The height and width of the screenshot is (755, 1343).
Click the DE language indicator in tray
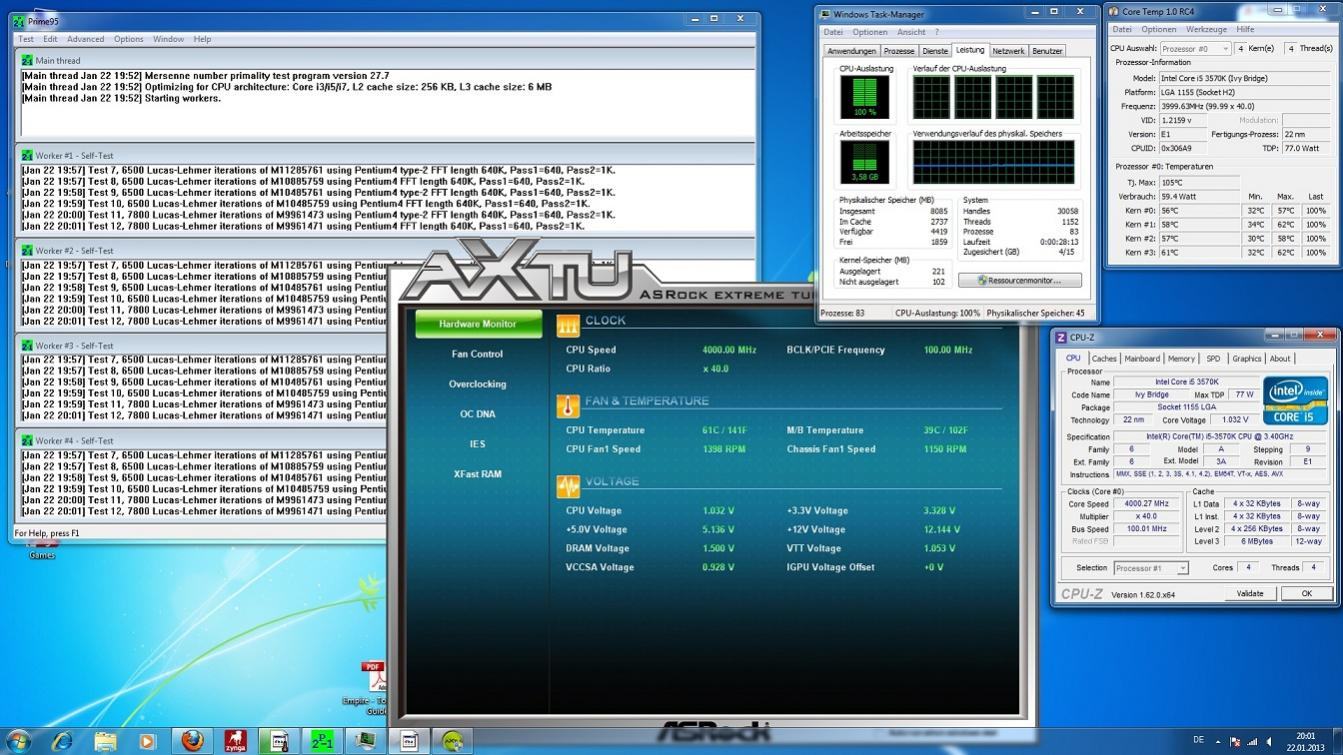point(1198,740)
